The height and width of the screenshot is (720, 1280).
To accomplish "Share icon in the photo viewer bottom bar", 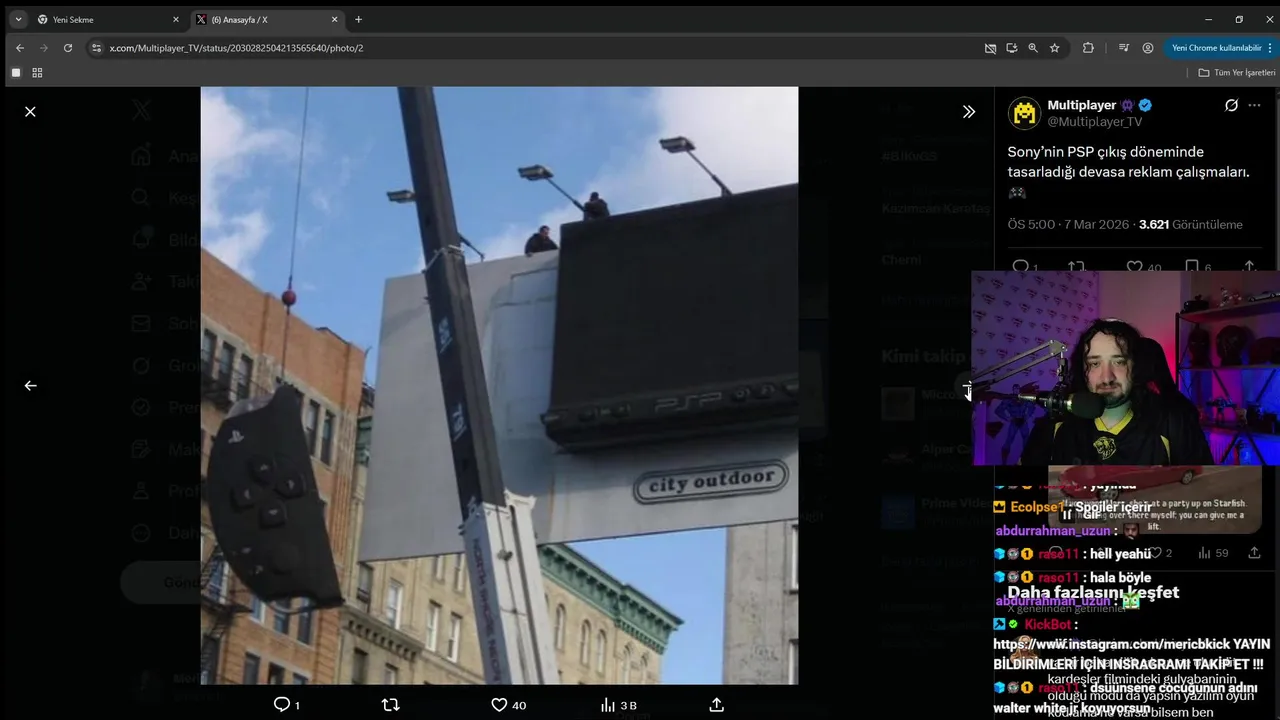I will 716,705.
